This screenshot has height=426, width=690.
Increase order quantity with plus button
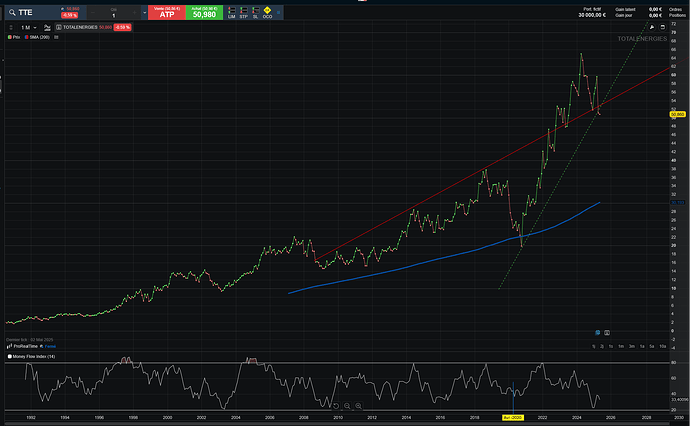click(134, 13)
